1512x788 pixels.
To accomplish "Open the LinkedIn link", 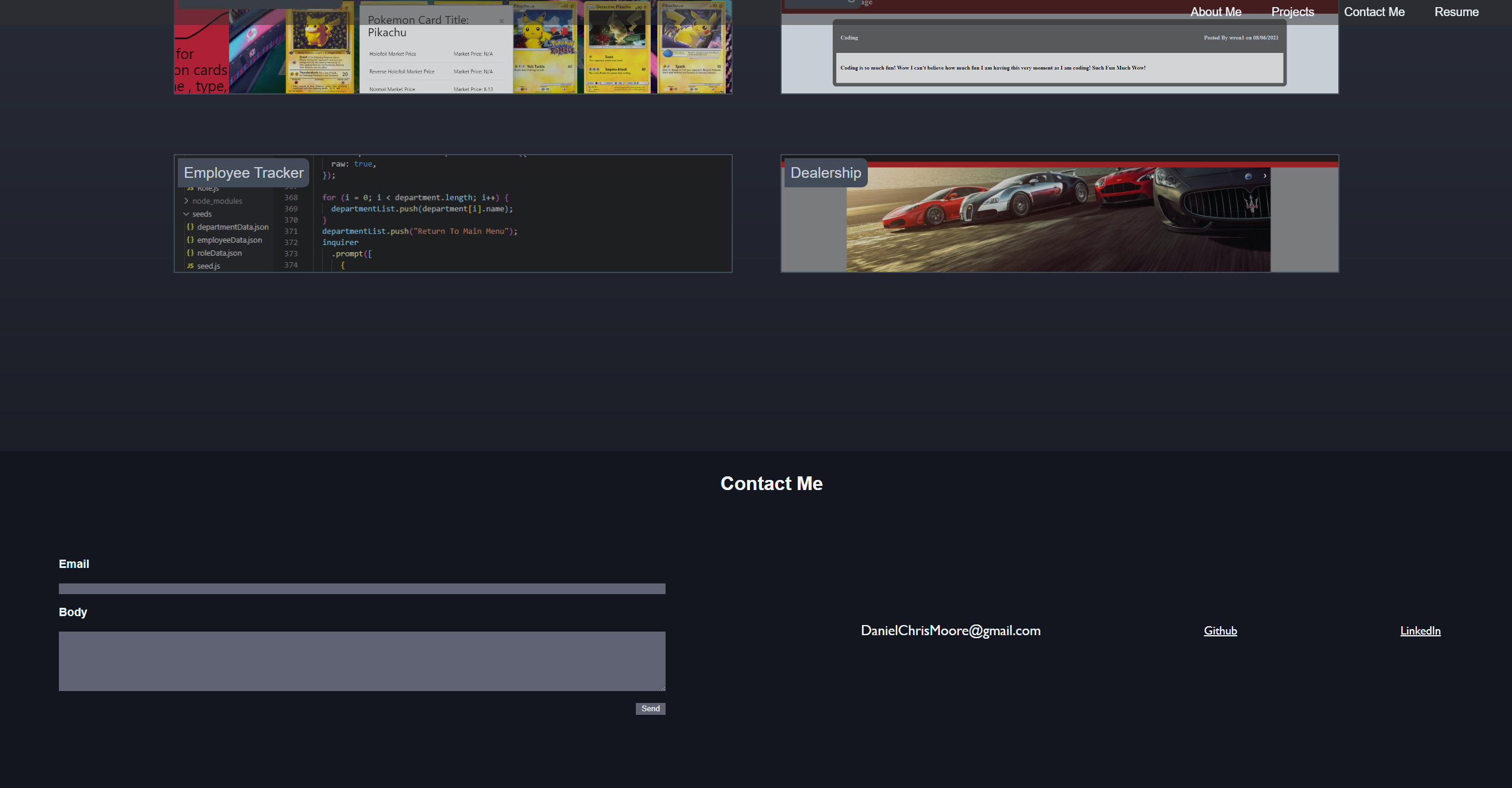I will click(x=1420, y=630).
